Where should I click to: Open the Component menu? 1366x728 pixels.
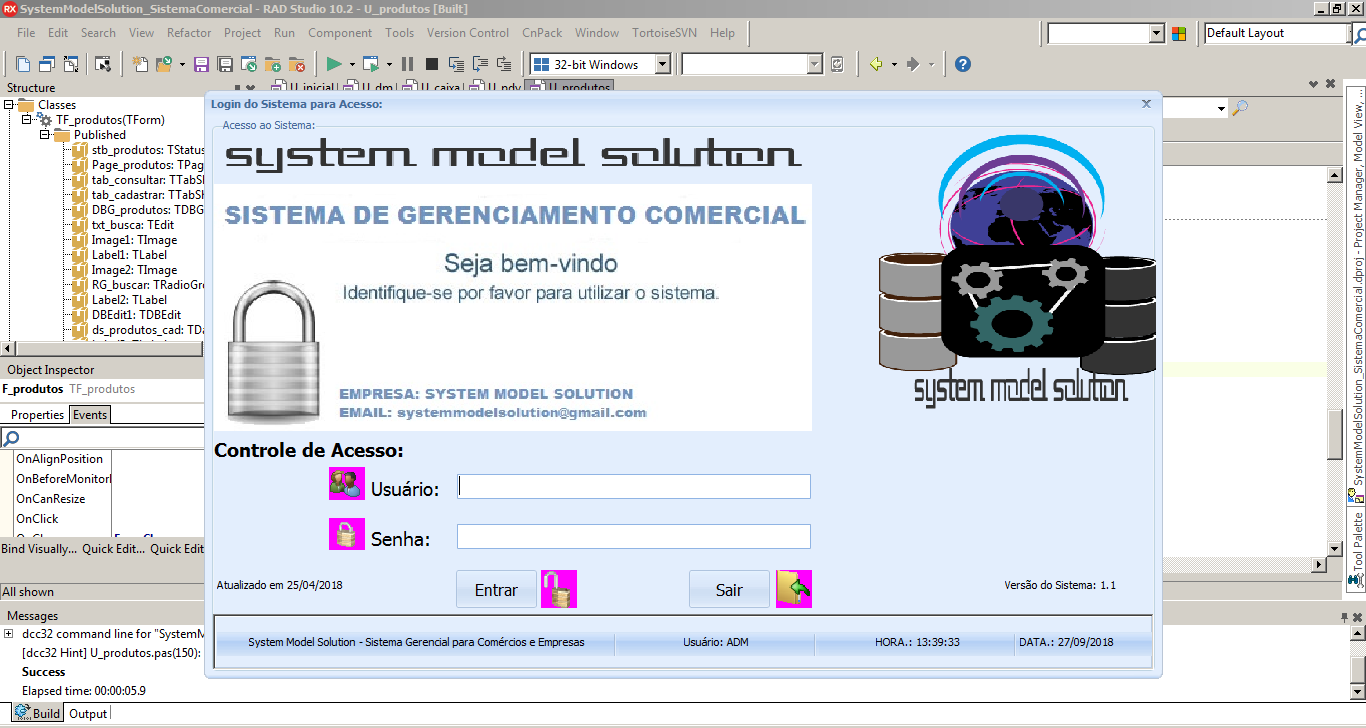click(x=340, y=33)
